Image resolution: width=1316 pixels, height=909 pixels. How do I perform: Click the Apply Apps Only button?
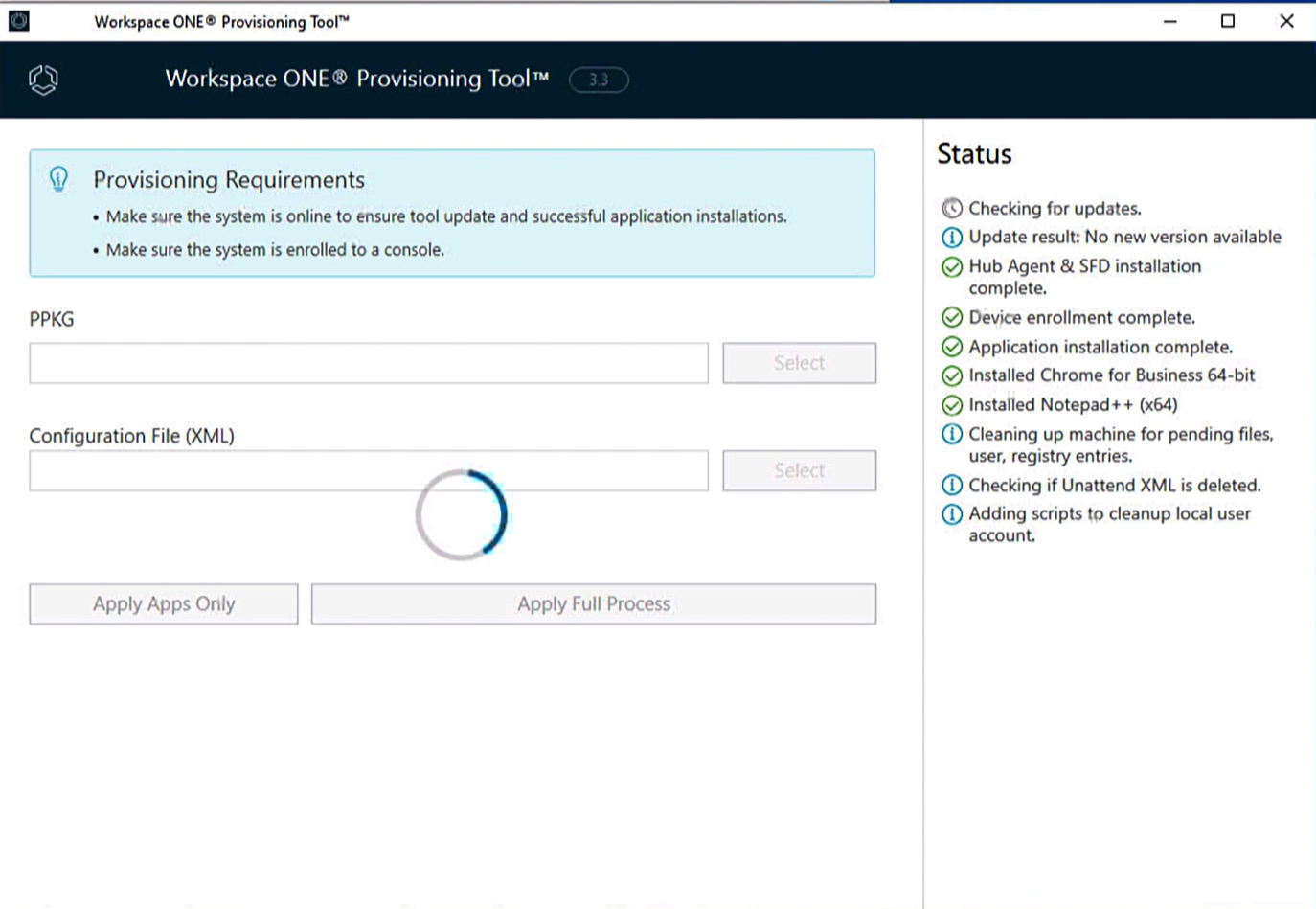point(164,604)
